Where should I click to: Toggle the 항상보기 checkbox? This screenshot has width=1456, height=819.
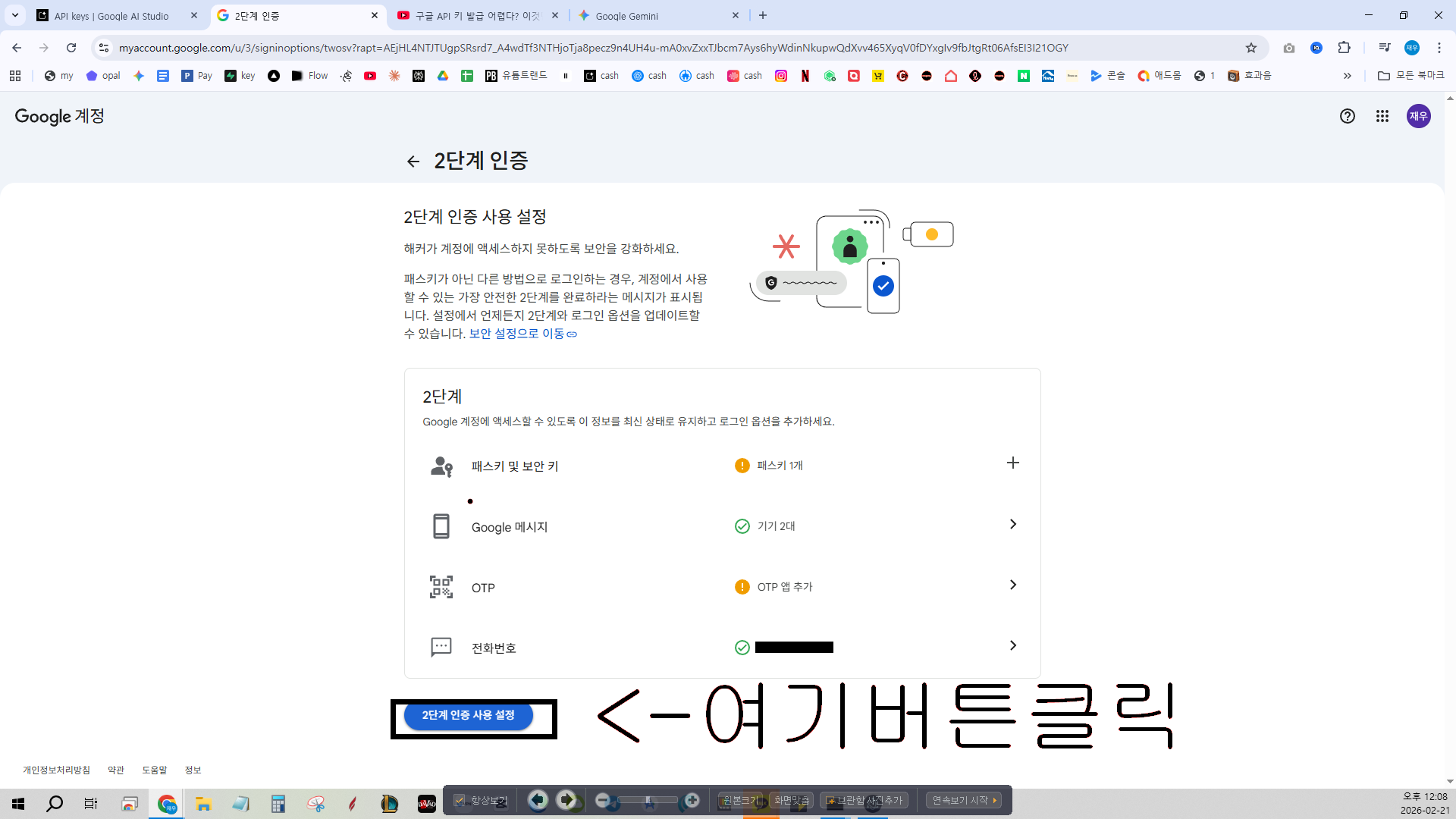pyautogui.click(x=460, y=800)
